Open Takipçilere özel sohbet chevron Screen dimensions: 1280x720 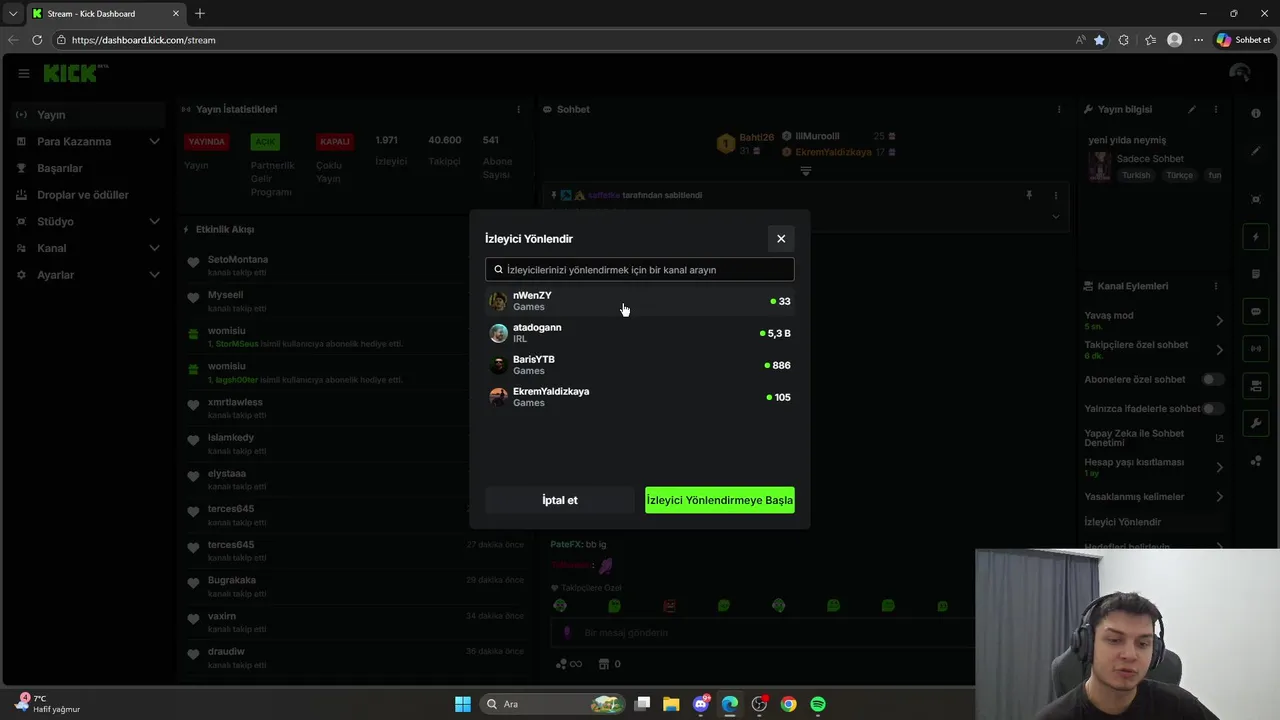pos(1219,350)
